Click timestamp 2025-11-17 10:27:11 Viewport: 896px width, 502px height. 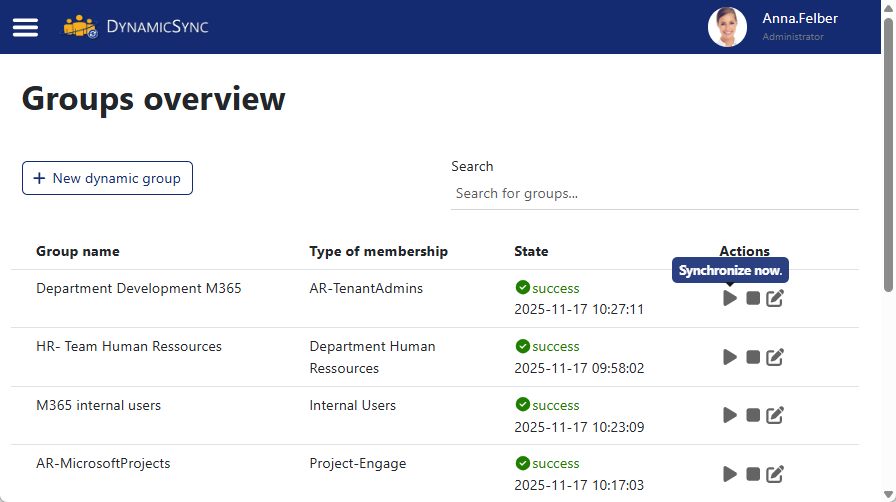tap(579, 309)
